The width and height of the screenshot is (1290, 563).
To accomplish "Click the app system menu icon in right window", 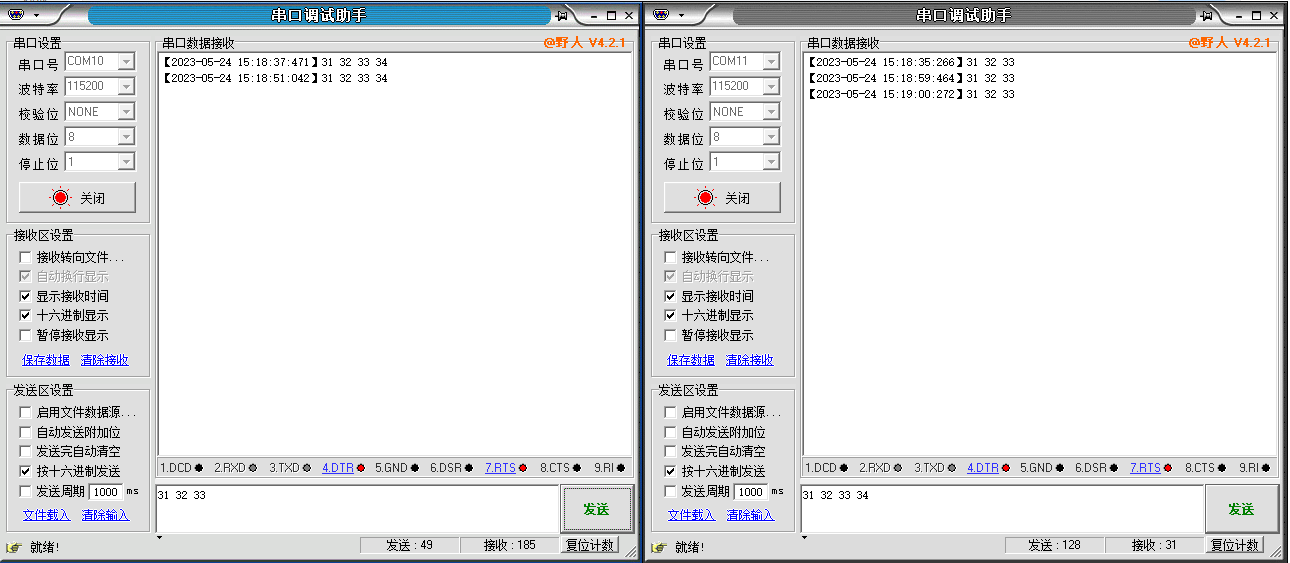I will 660,15.
